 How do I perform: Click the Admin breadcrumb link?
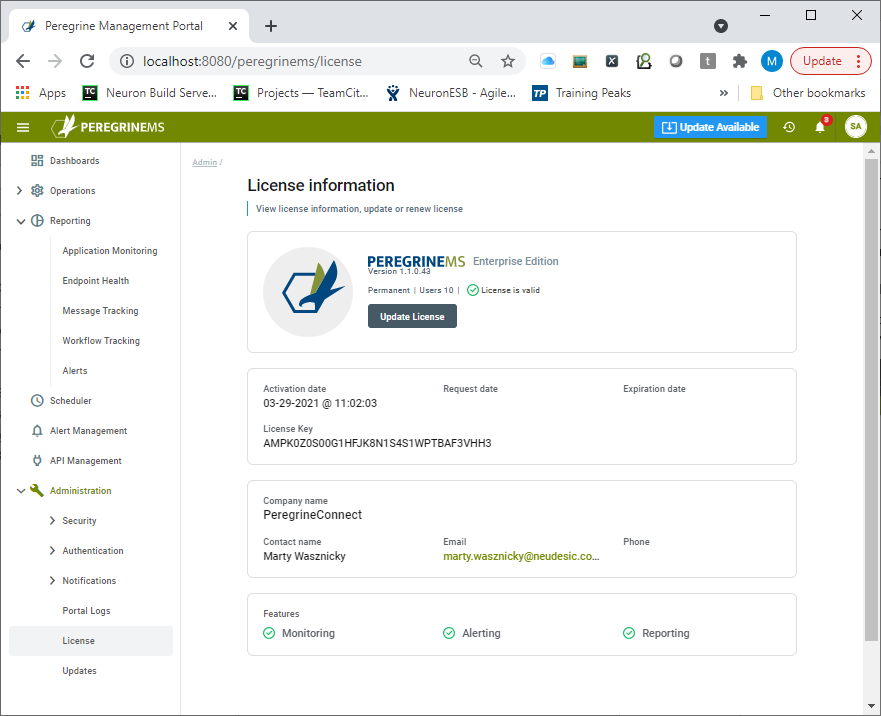coord(205,162)
